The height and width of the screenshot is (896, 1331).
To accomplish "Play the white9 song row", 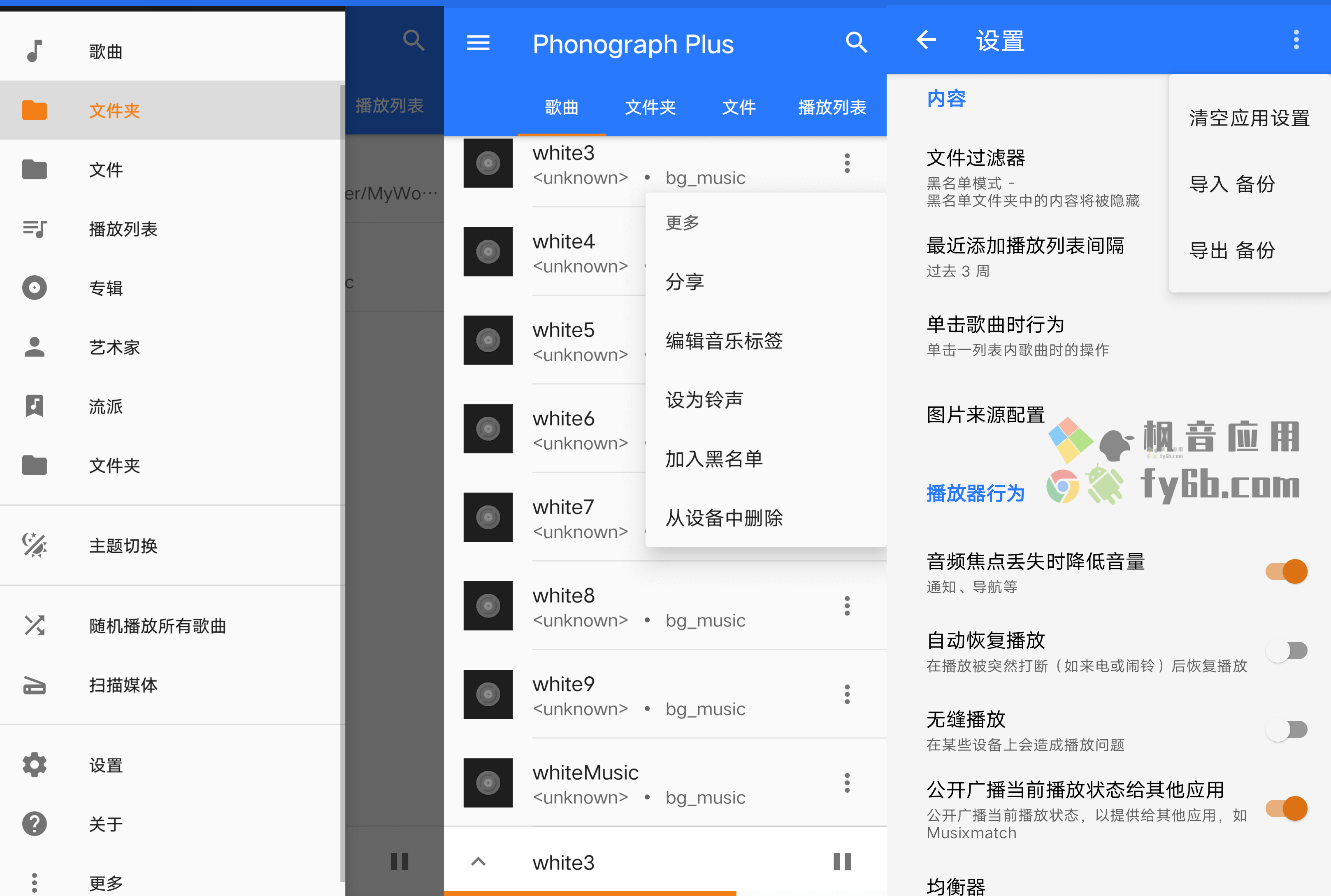I will pos(665,694).
